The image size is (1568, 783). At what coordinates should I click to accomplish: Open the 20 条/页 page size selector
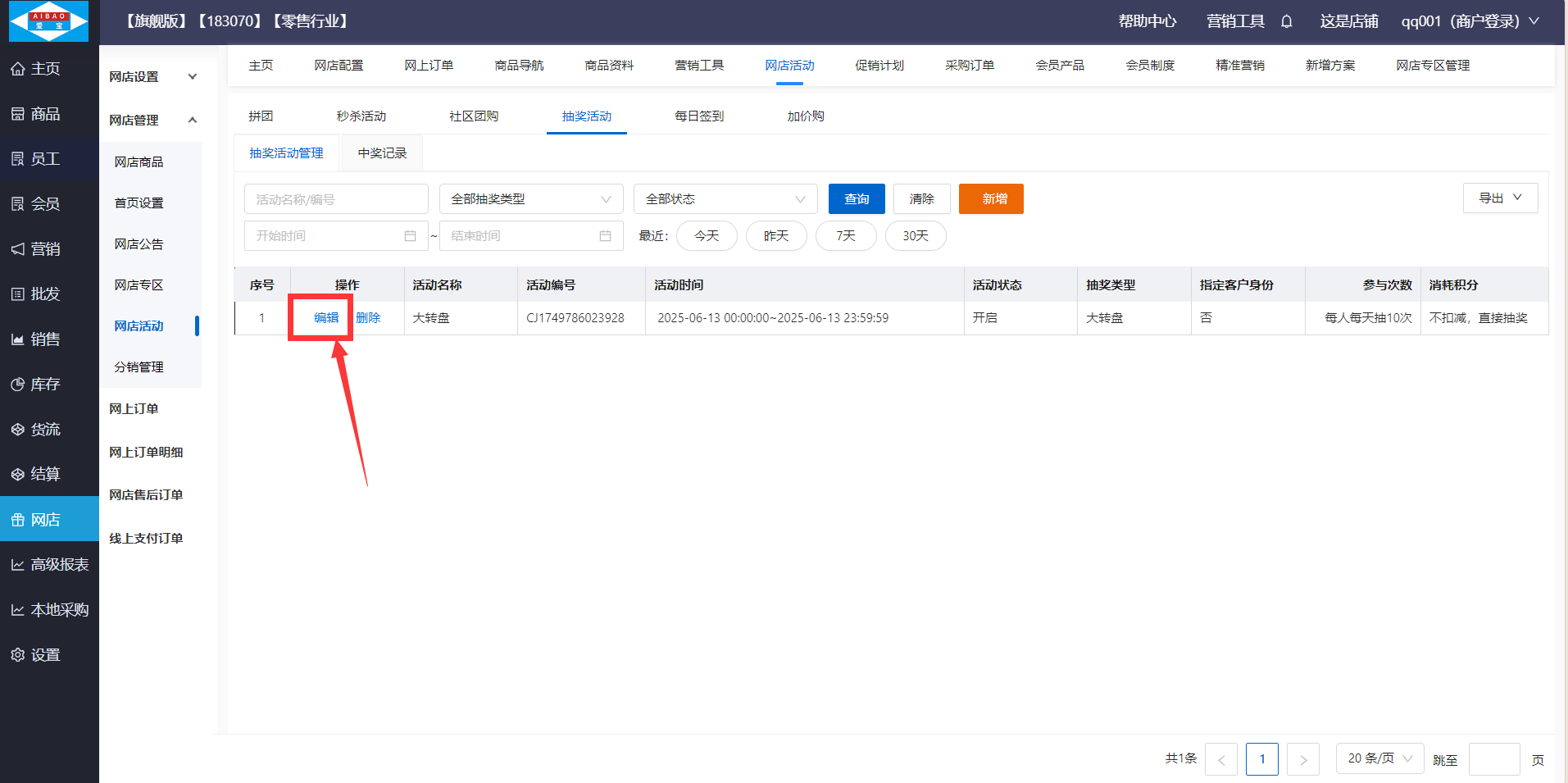click(1379, 758)
